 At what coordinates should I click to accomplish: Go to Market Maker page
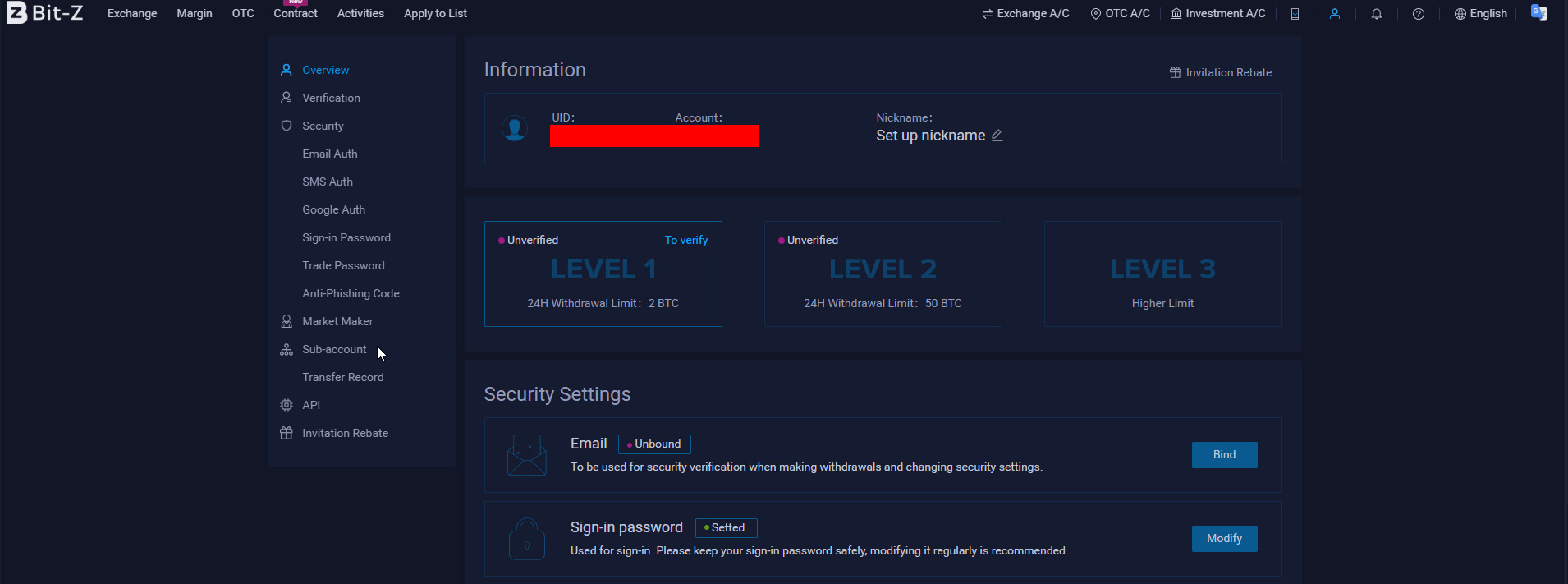[x=337, y=321]
